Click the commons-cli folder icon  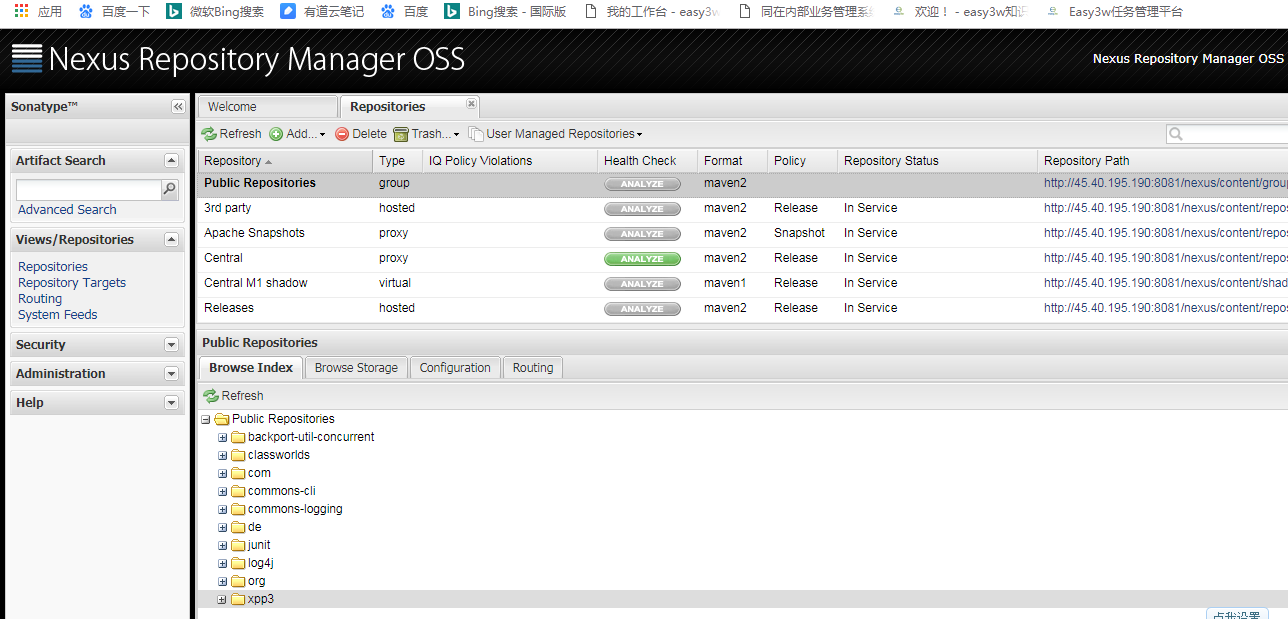tap(238, 491)
